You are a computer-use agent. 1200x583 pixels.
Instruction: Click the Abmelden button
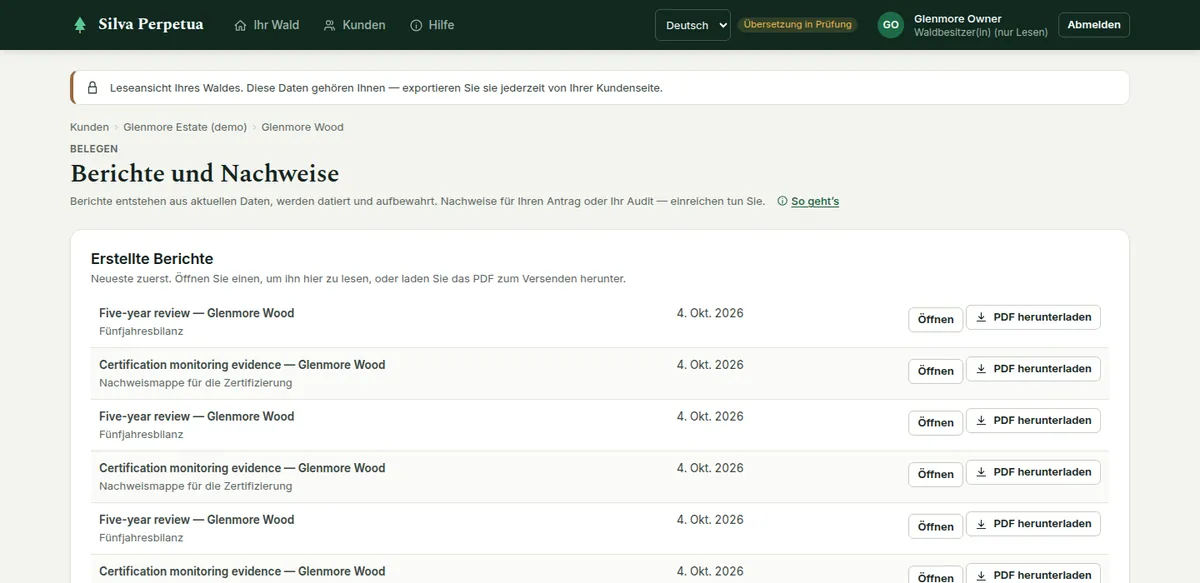(1094, 25)
